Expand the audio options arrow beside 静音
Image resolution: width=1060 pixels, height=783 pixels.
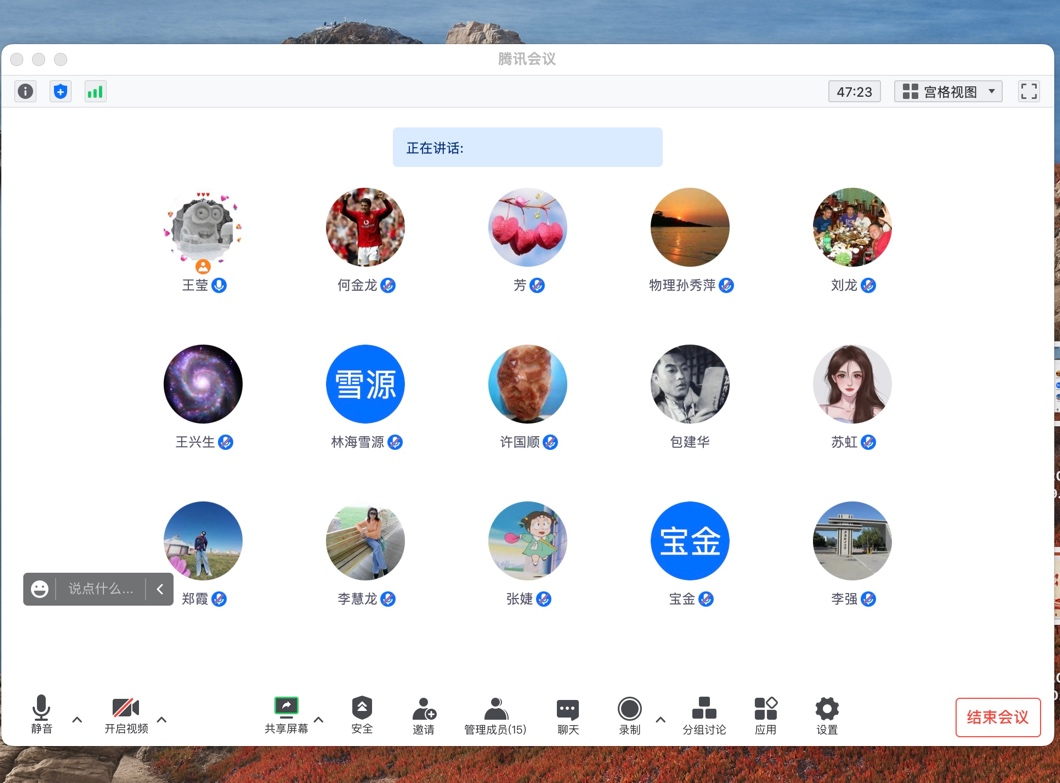coord(77,719)
